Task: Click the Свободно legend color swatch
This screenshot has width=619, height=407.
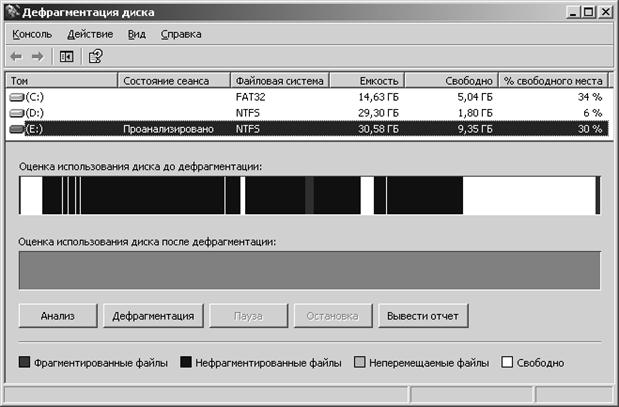Action: click(507, 362)
